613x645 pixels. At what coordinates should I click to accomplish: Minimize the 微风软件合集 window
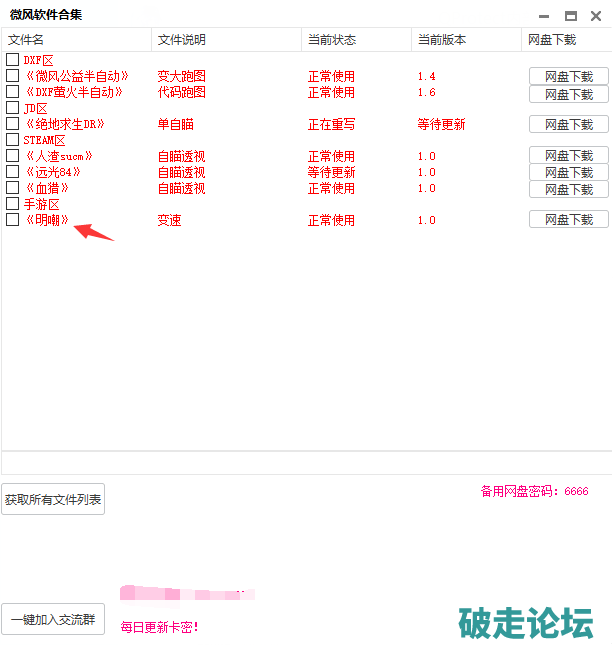point(544,15)
